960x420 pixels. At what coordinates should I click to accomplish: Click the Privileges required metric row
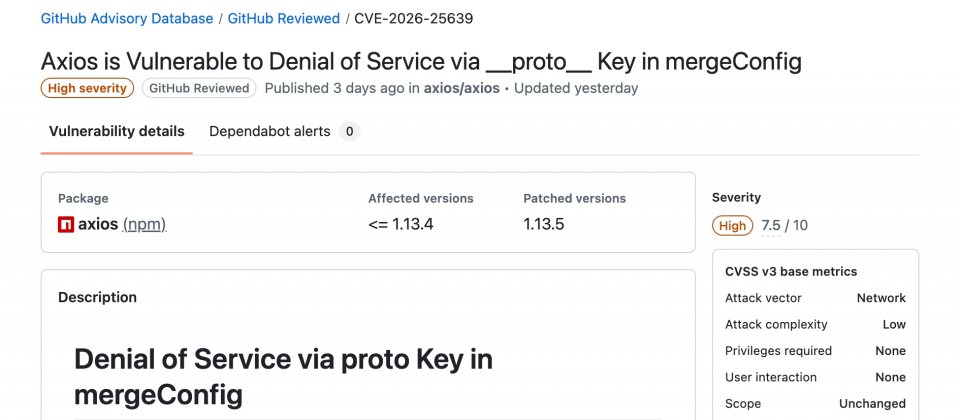pos(815,351)
